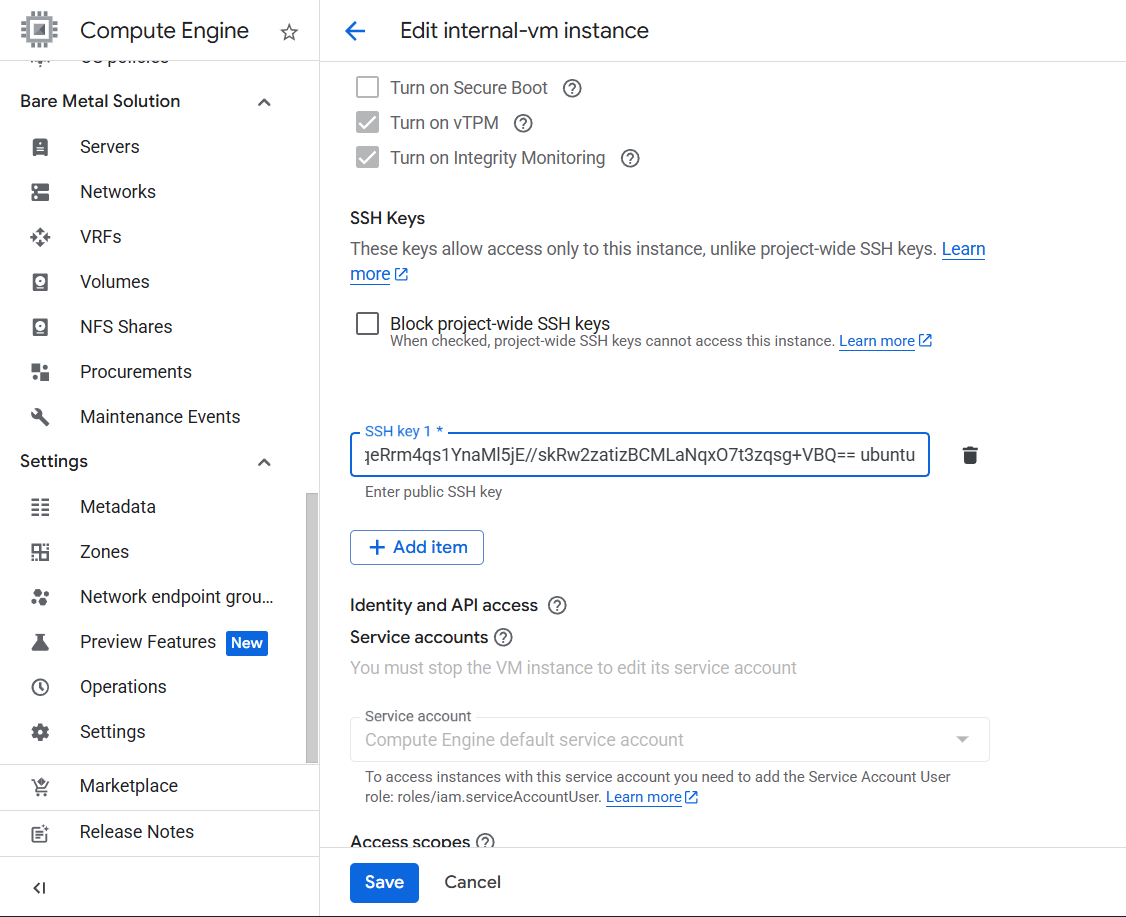Collapse the Bare Metal Solution section
1126x917 pixels.
pyautogui.click(x=264, y=102)
